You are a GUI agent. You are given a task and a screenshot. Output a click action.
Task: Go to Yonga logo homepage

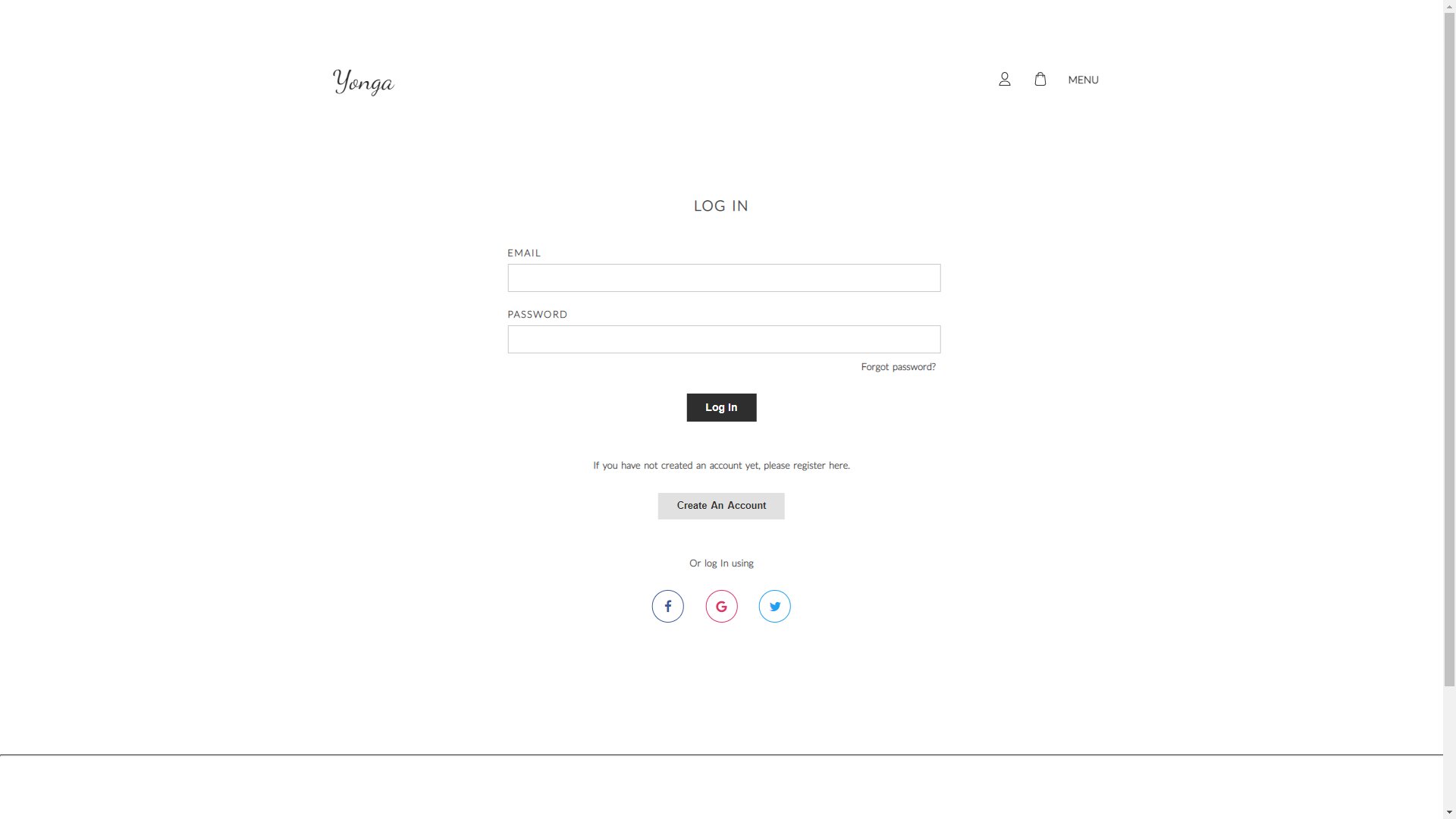click(363, 81)
